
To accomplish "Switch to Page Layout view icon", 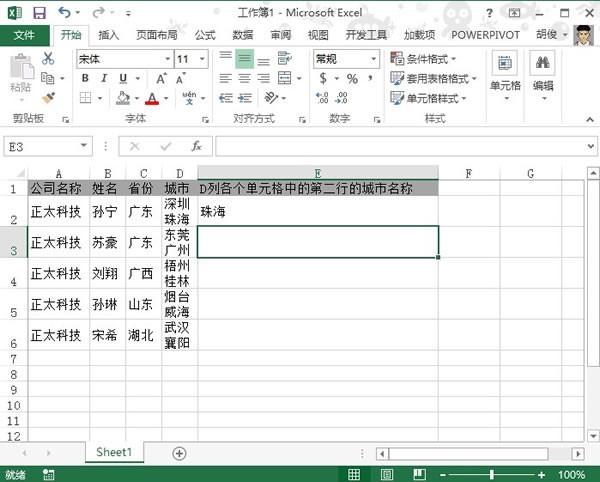I will 386,474.
